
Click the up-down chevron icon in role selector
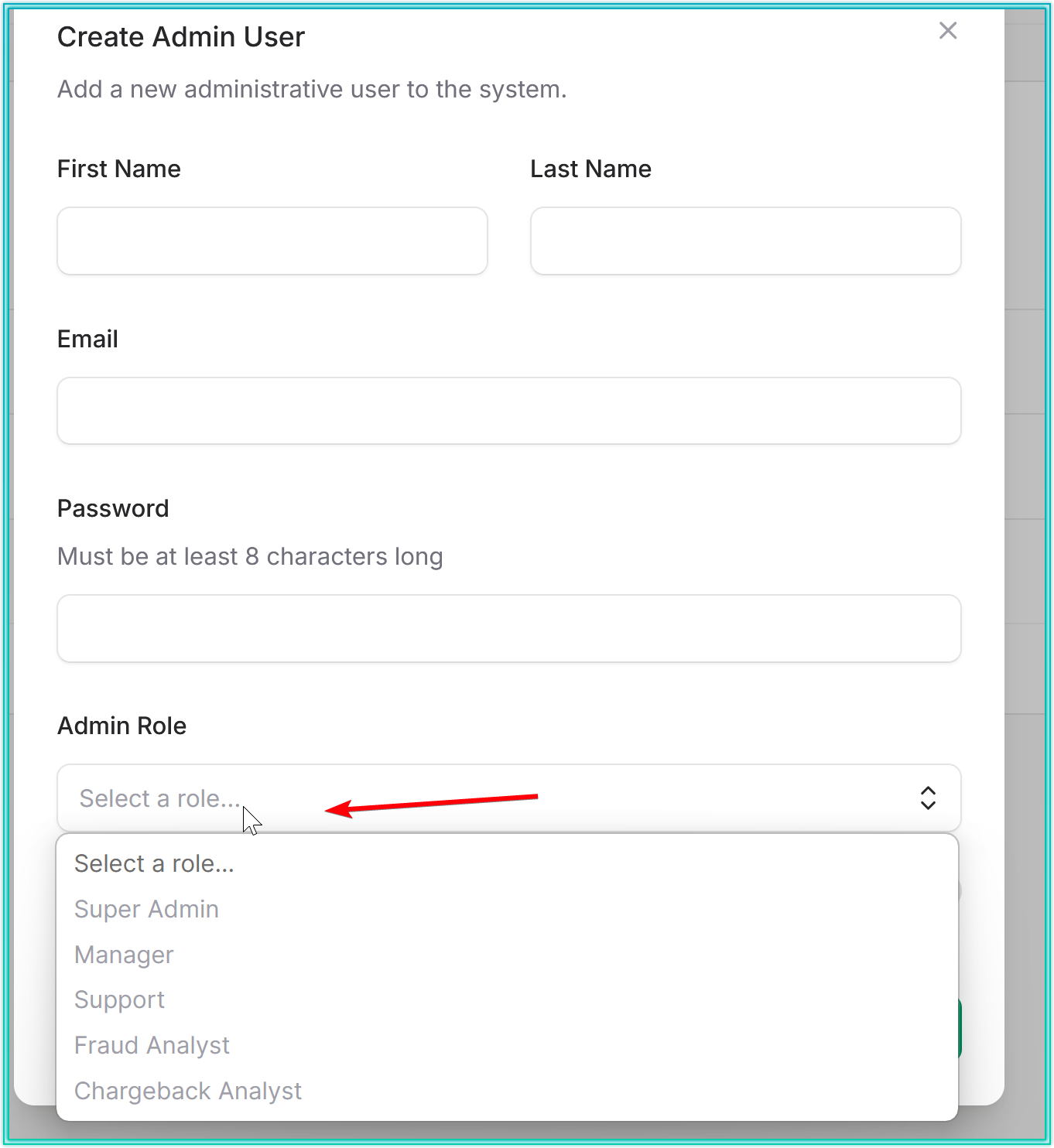point(928,798)
